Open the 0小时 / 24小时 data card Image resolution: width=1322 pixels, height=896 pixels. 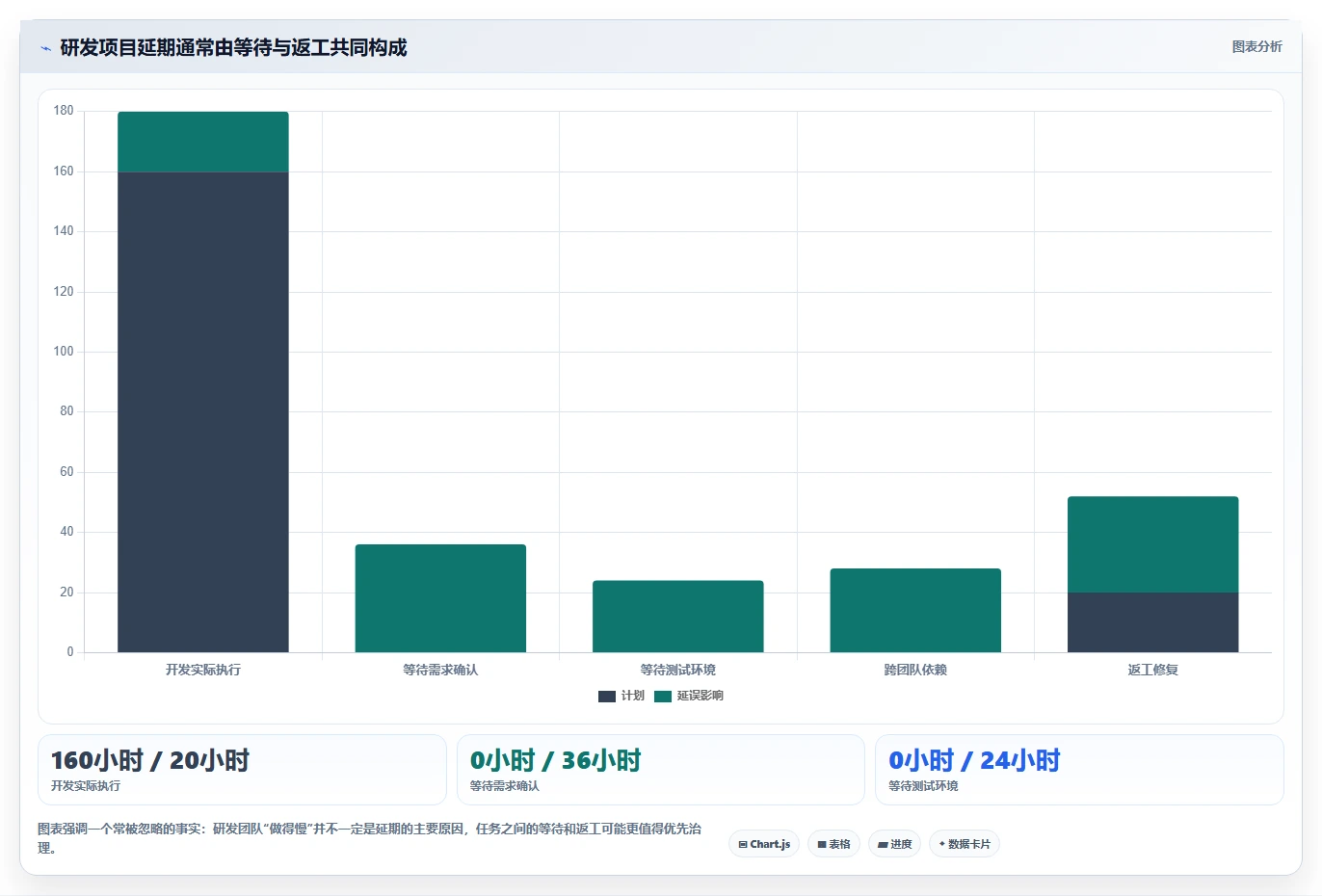point(1079,770)
